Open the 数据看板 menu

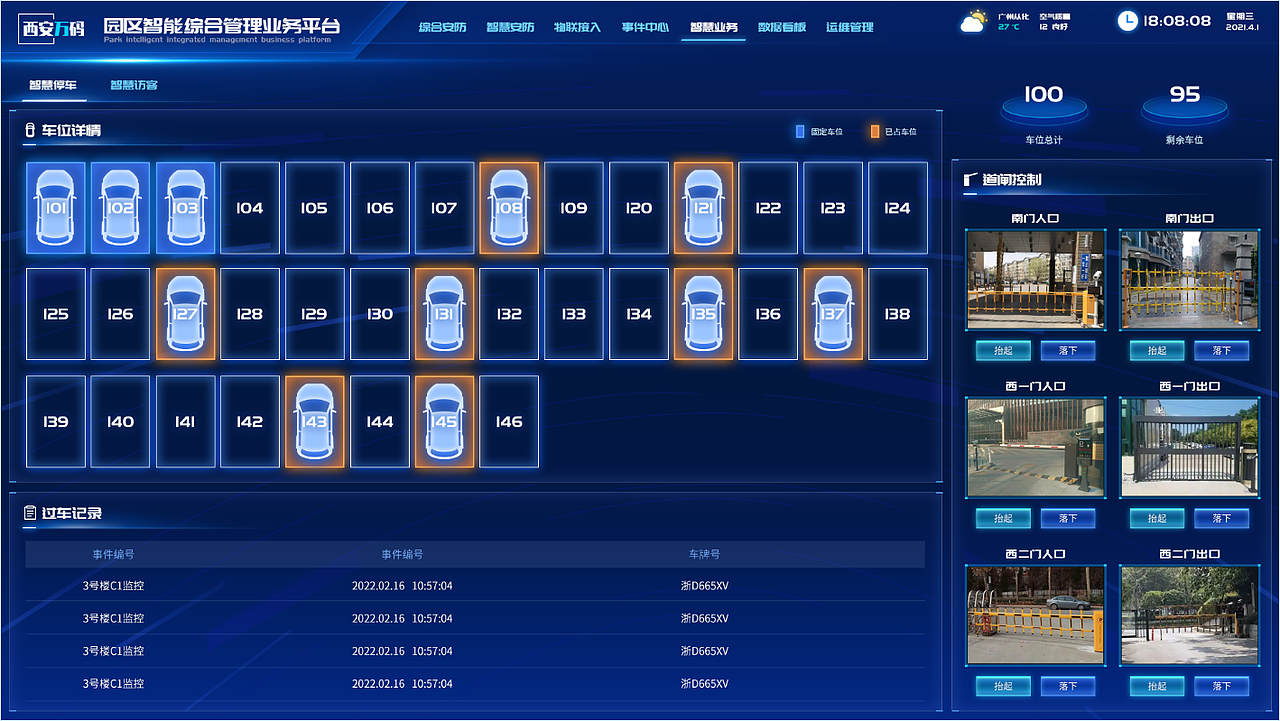tap(782, 27)
